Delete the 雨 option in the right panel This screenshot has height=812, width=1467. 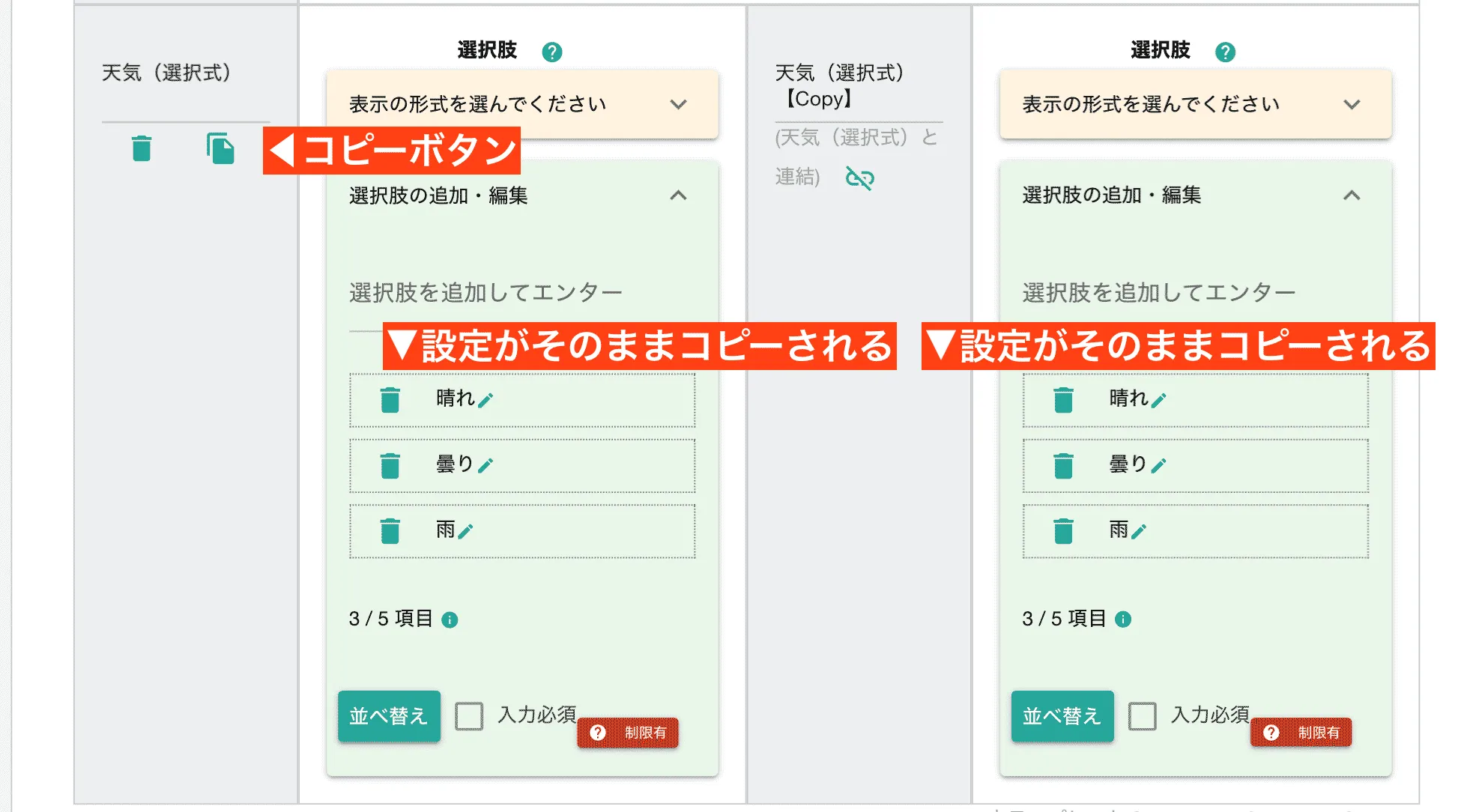coord(1062,530)
